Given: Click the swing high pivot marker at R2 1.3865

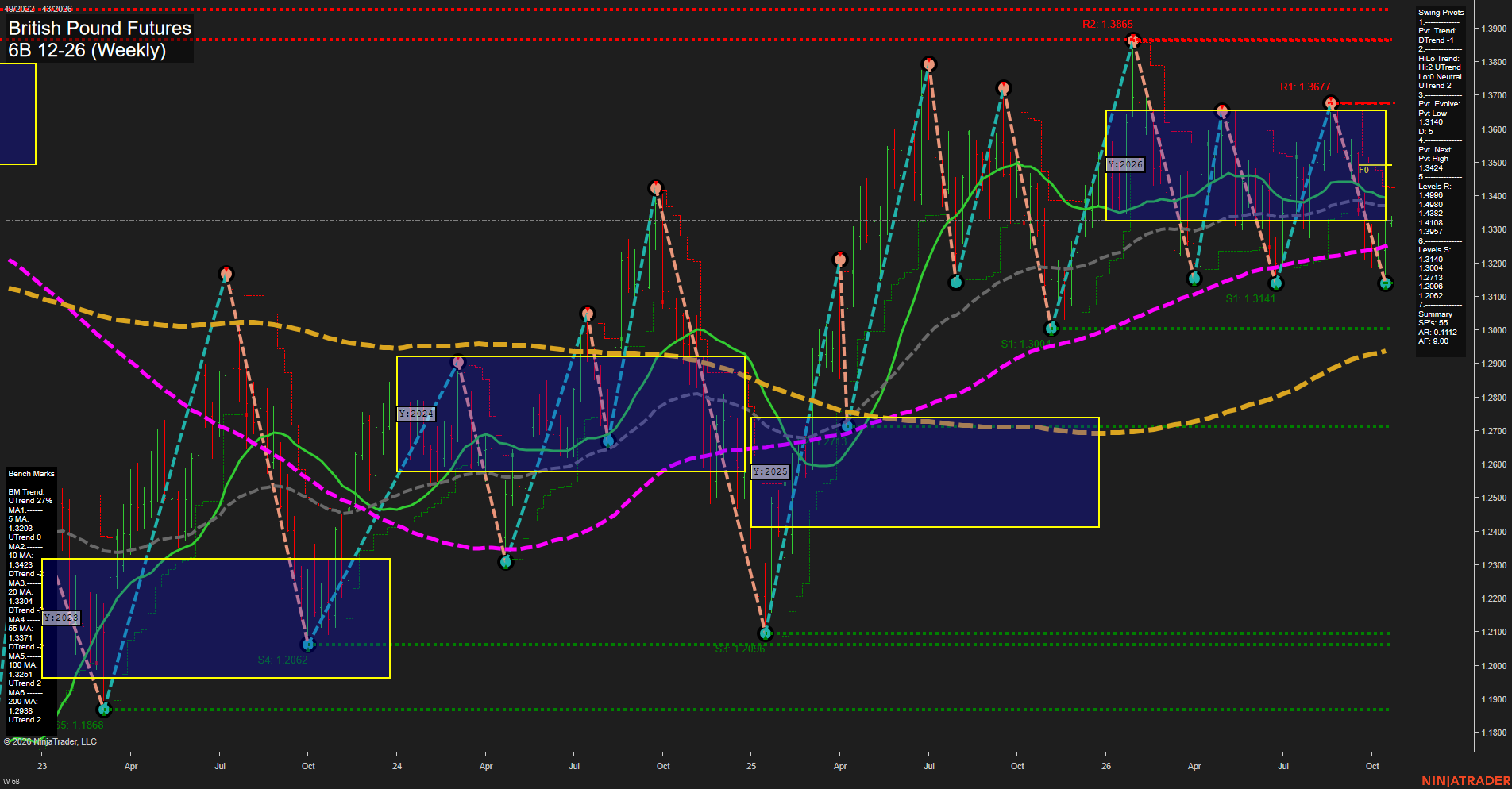Looking at the screenshot, I should (x=1133, y=40).
